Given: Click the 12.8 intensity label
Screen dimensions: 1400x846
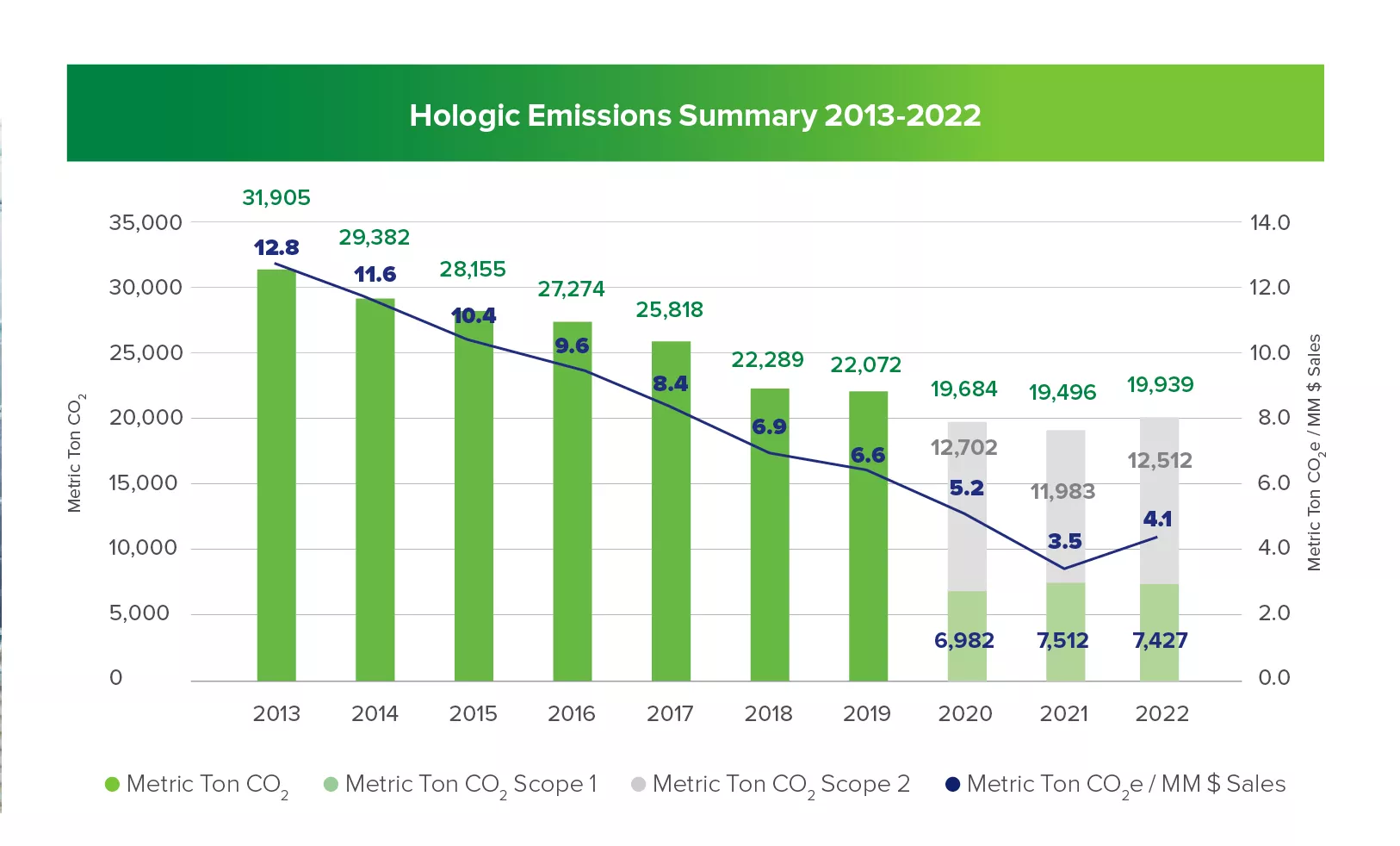Looking at the screenshot, I should pos(276,248).
